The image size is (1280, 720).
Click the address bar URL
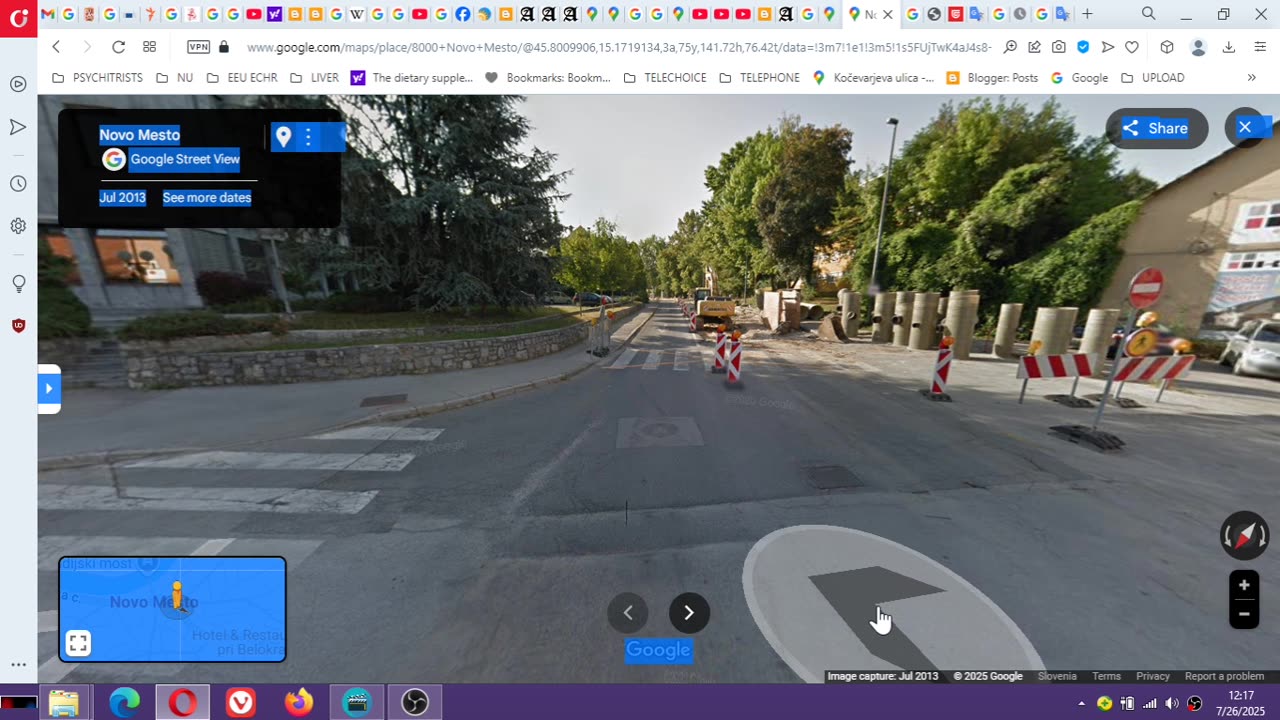(x=619, y=47)
